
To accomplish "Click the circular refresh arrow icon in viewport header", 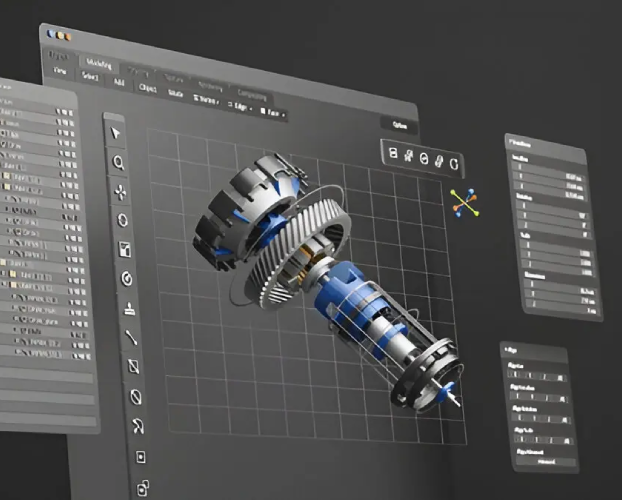I will coord(454,163).
